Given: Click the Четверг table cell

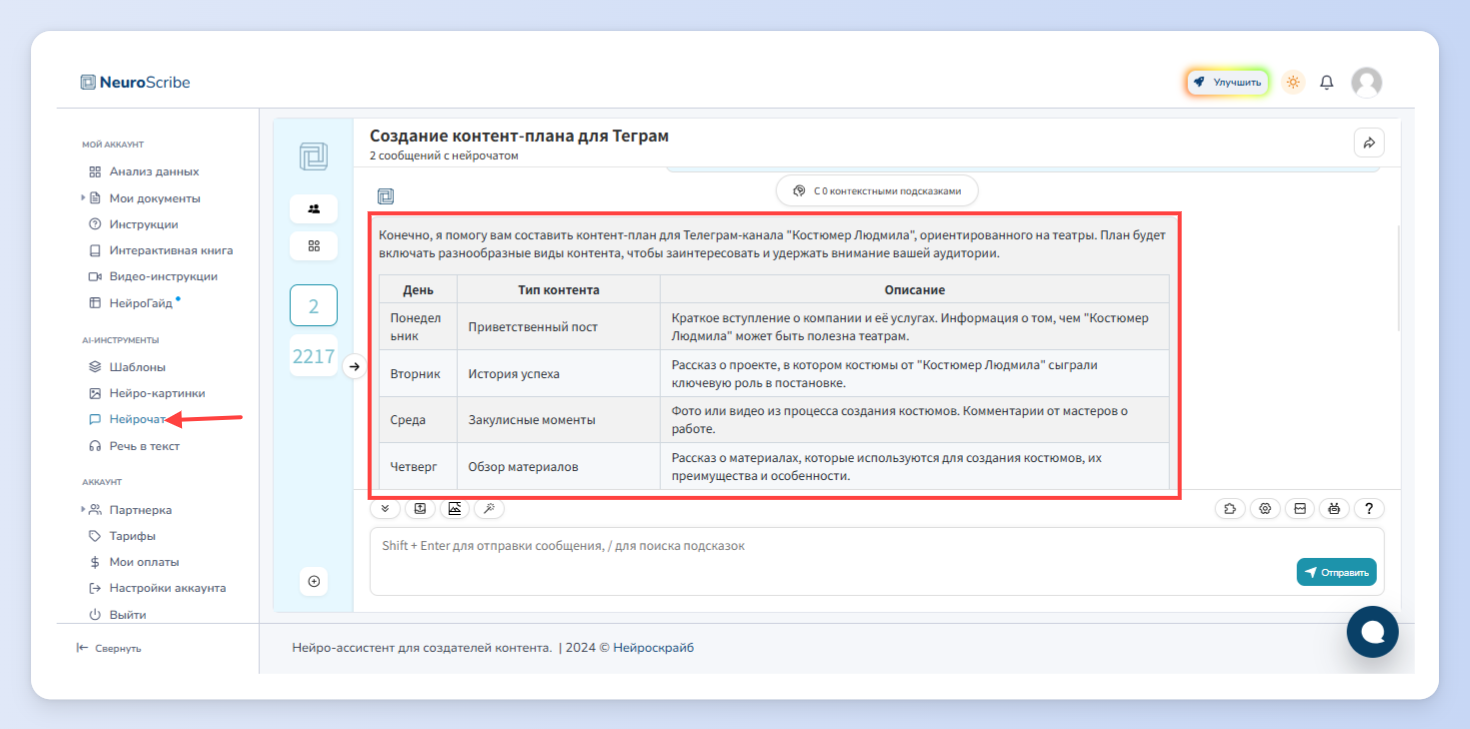Looking at the screenshot, I should tap(418, 466).
